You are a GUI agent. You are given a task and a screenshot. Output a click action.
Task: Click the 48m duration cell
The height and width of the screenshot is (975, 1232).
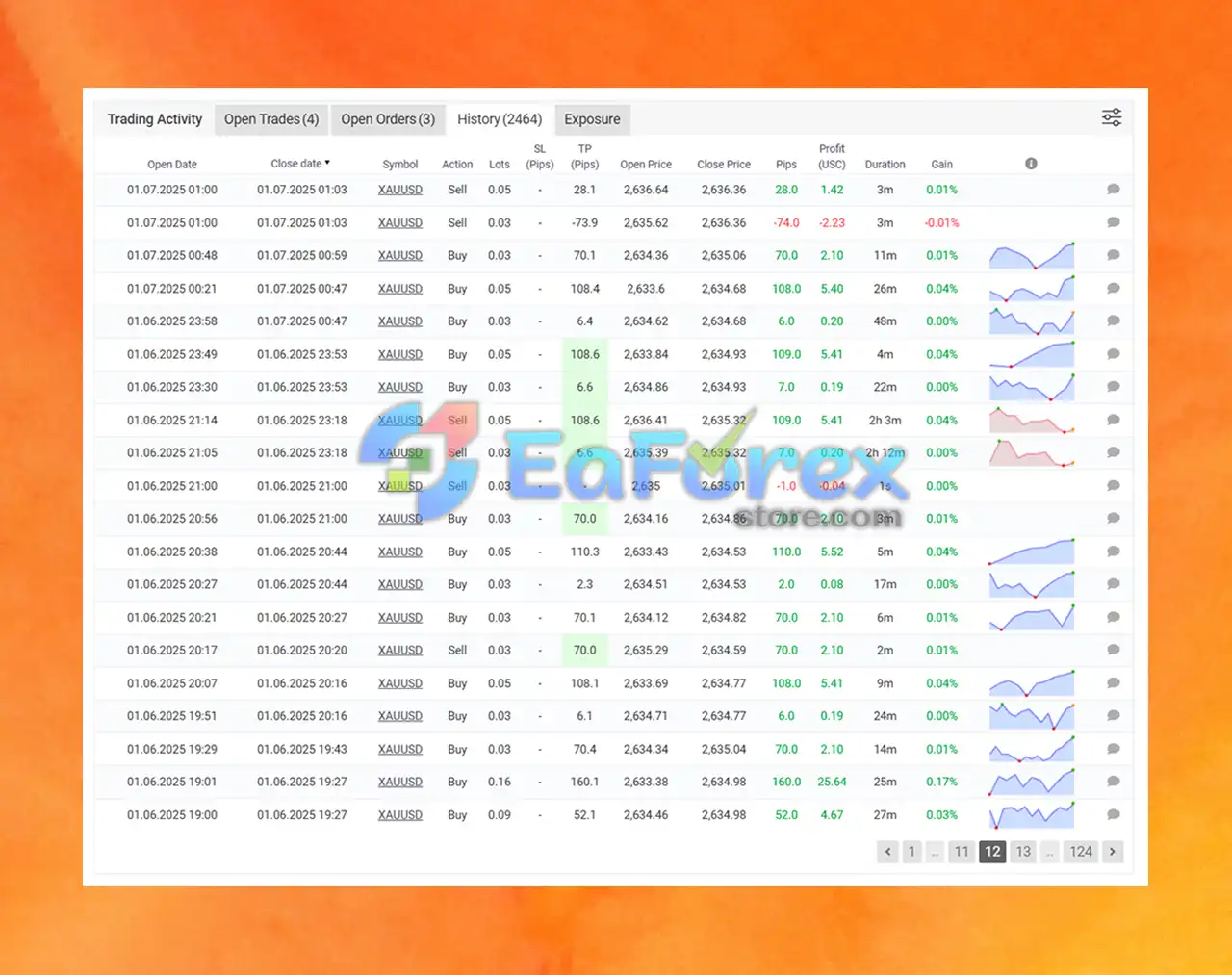(885, 321)
